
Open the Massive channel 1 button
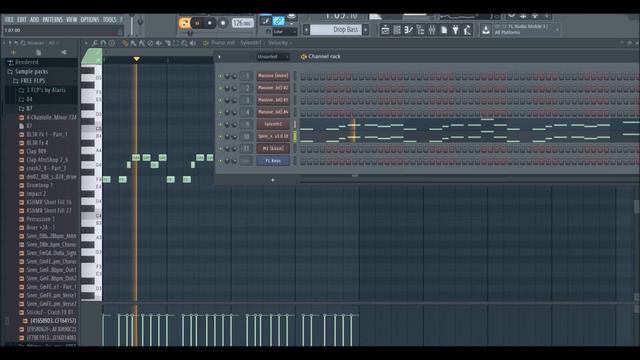[x=273, y=76]
